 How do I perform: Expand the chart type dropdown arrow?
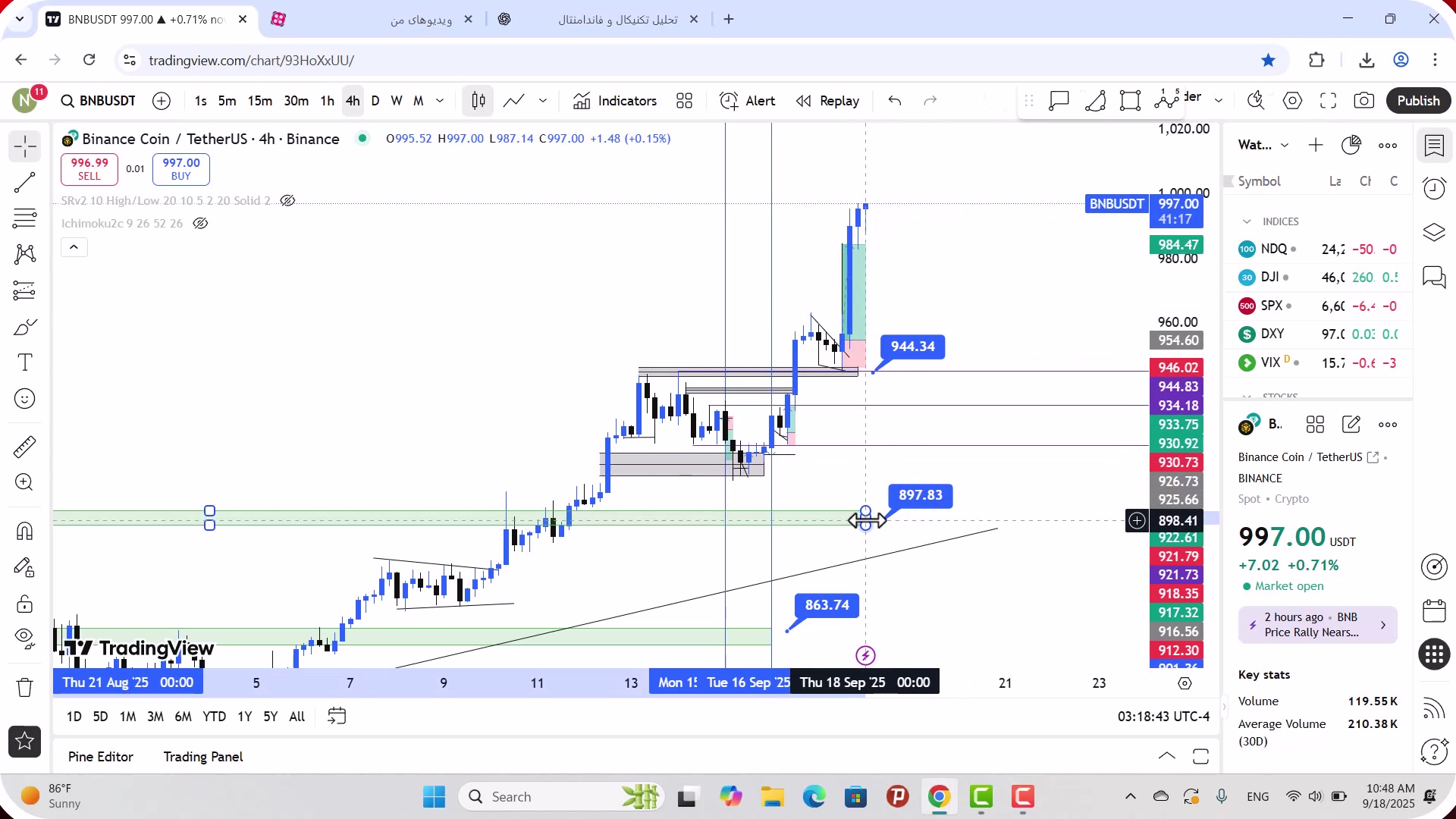(x=543, y=101)
